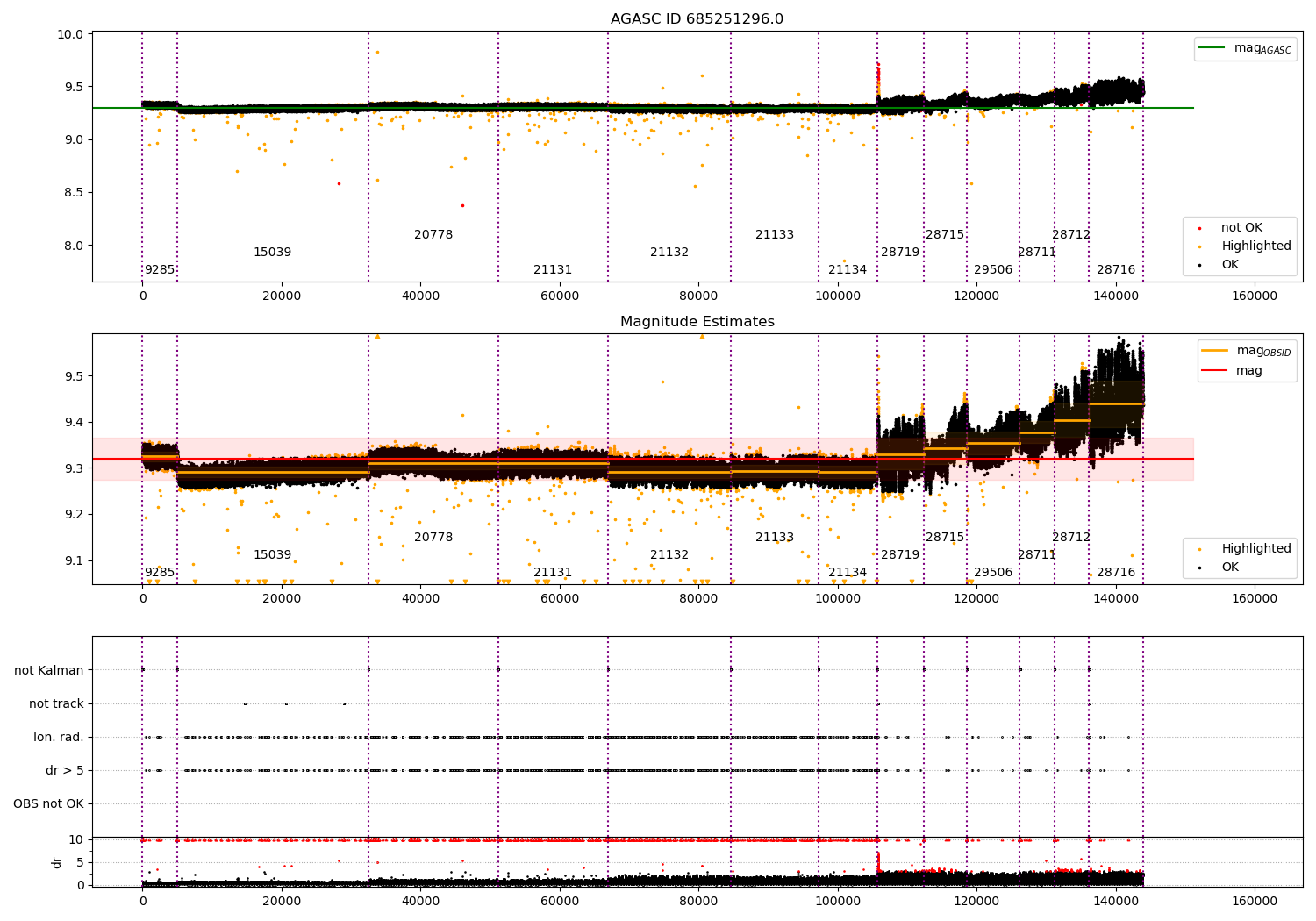Click obsid 21134 in the Magnitude Estimates plot
Image resolution: width=1316 pixels, height=921 pixels.
[848, 573]
